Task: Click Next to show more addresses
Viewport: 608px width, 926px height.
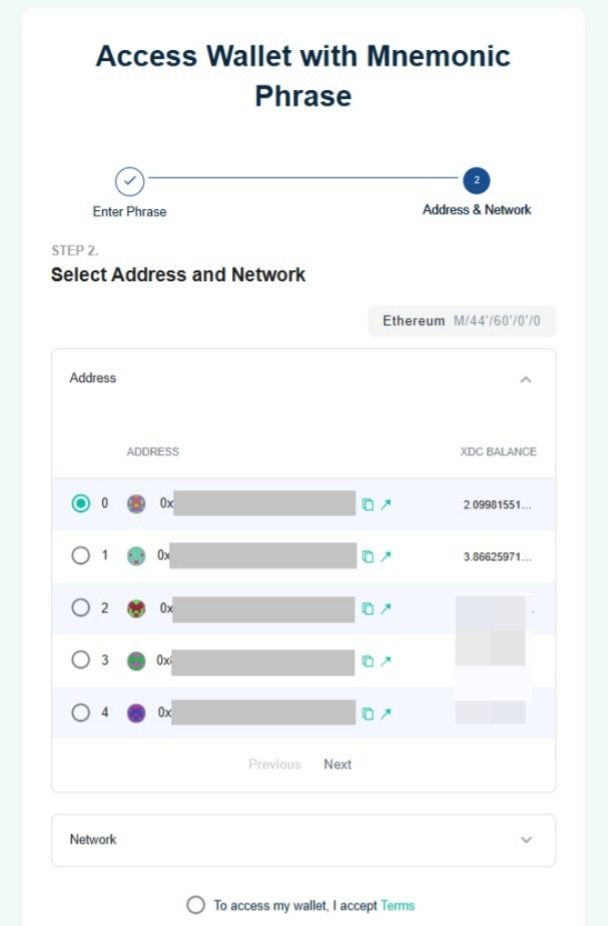Action: [337, 764]
